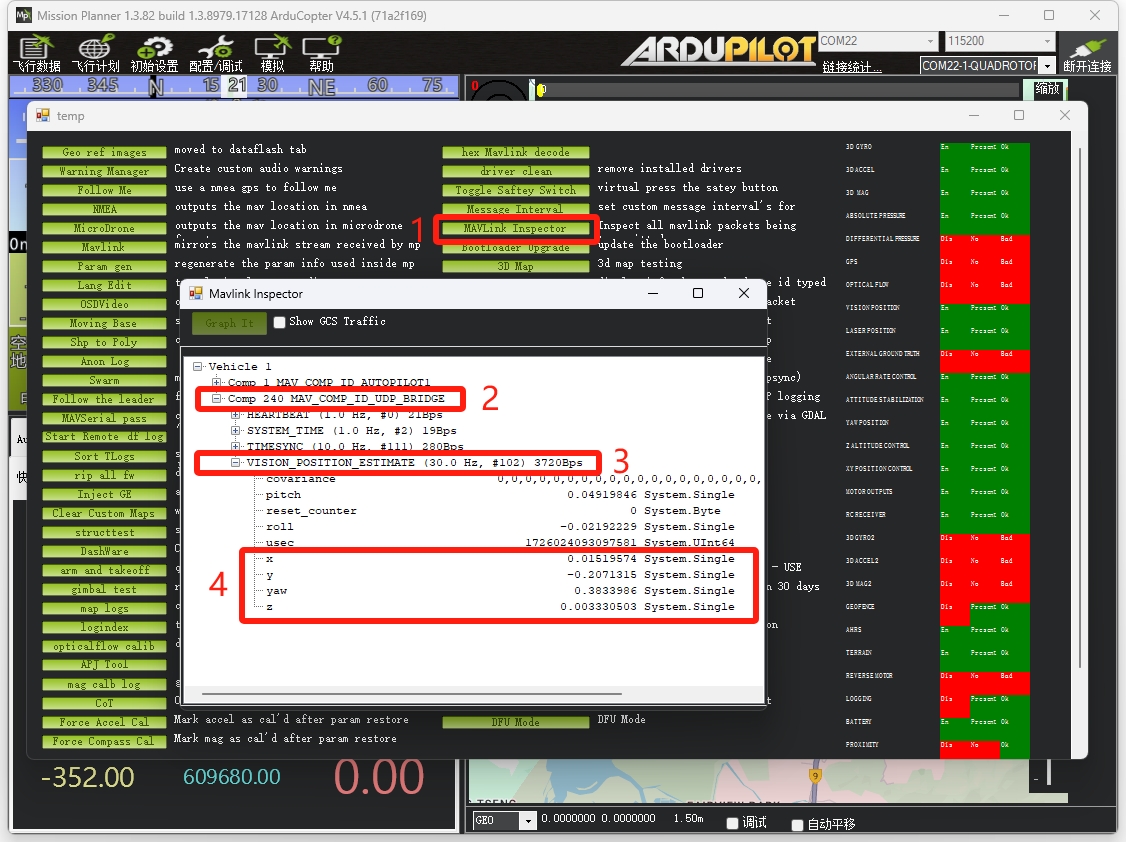The width and height of the screenshot is (1126, 842).
Task: Click the temp window title icon
Action: point(43,116)
